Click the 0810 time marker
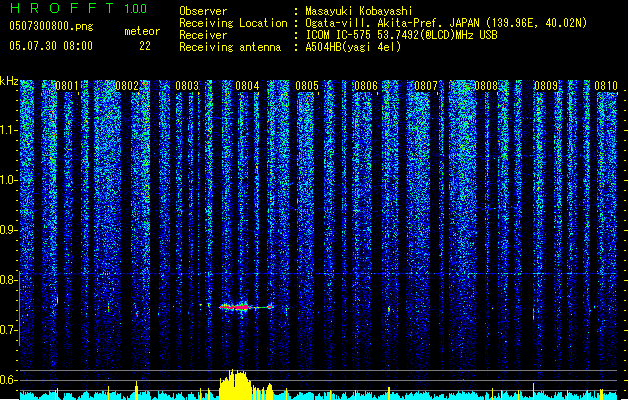 click(x=606, y=86)
